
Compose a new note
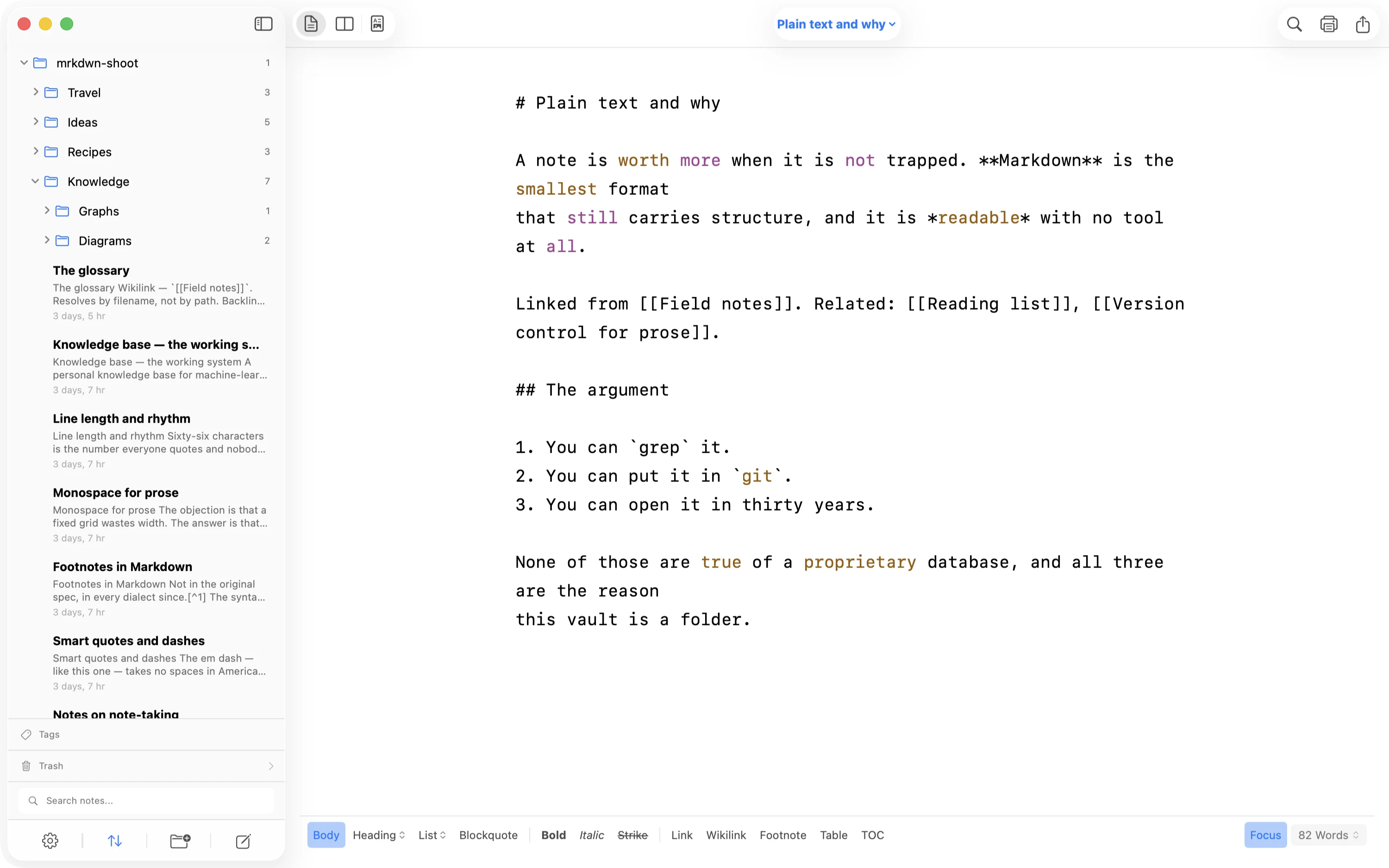click(x=244, y=841)
